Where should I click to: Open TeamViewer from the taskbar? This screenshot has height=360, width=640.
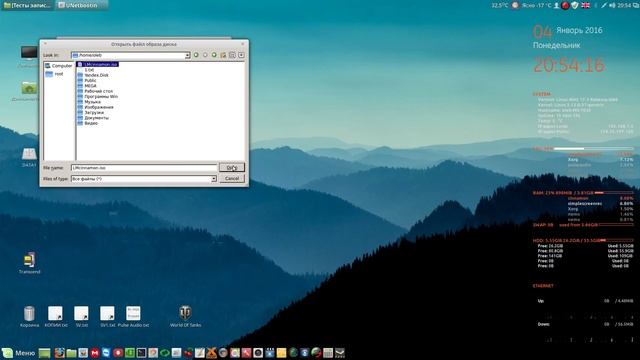[106, 353]
